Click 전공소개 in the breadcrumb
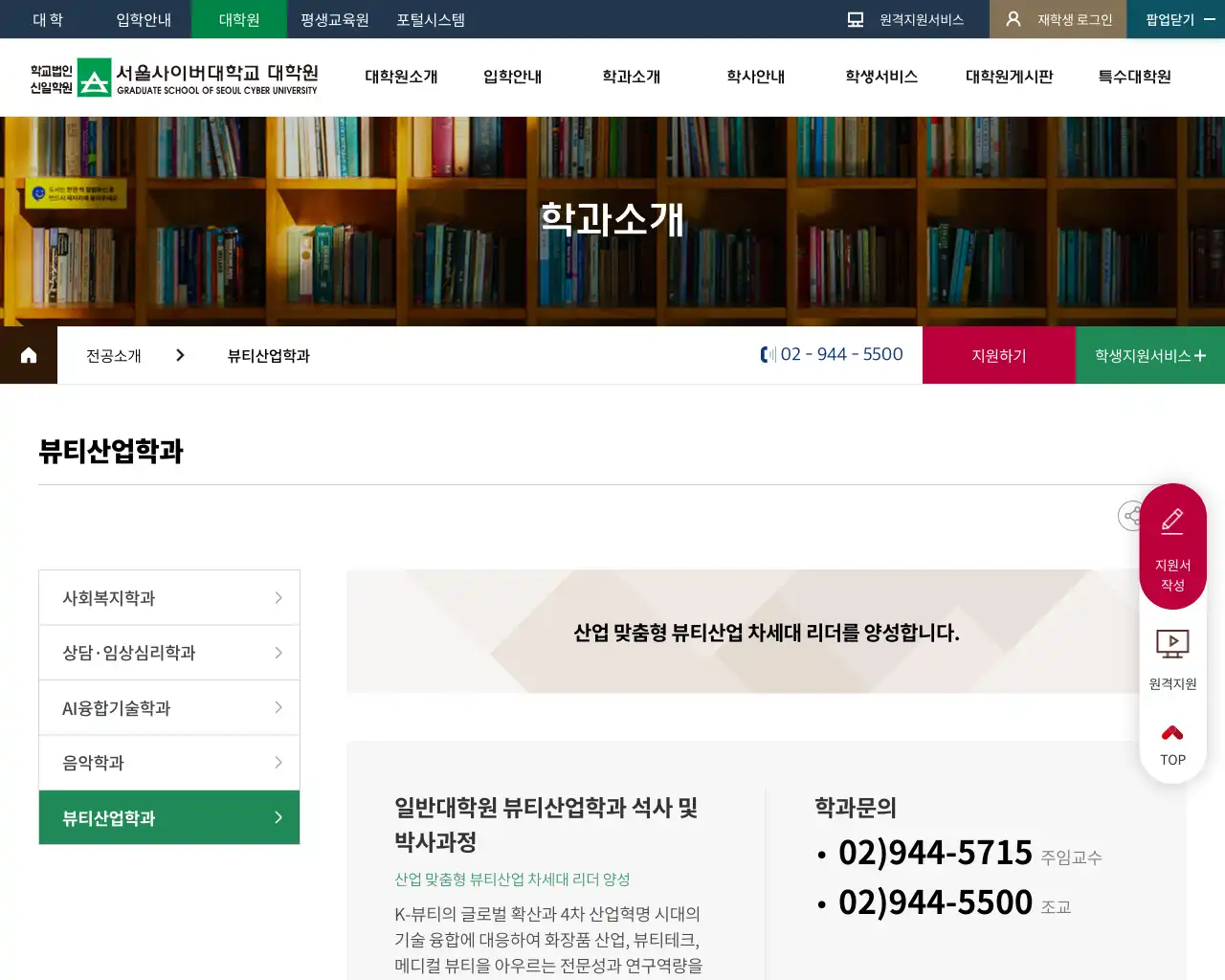 point(112,354)
